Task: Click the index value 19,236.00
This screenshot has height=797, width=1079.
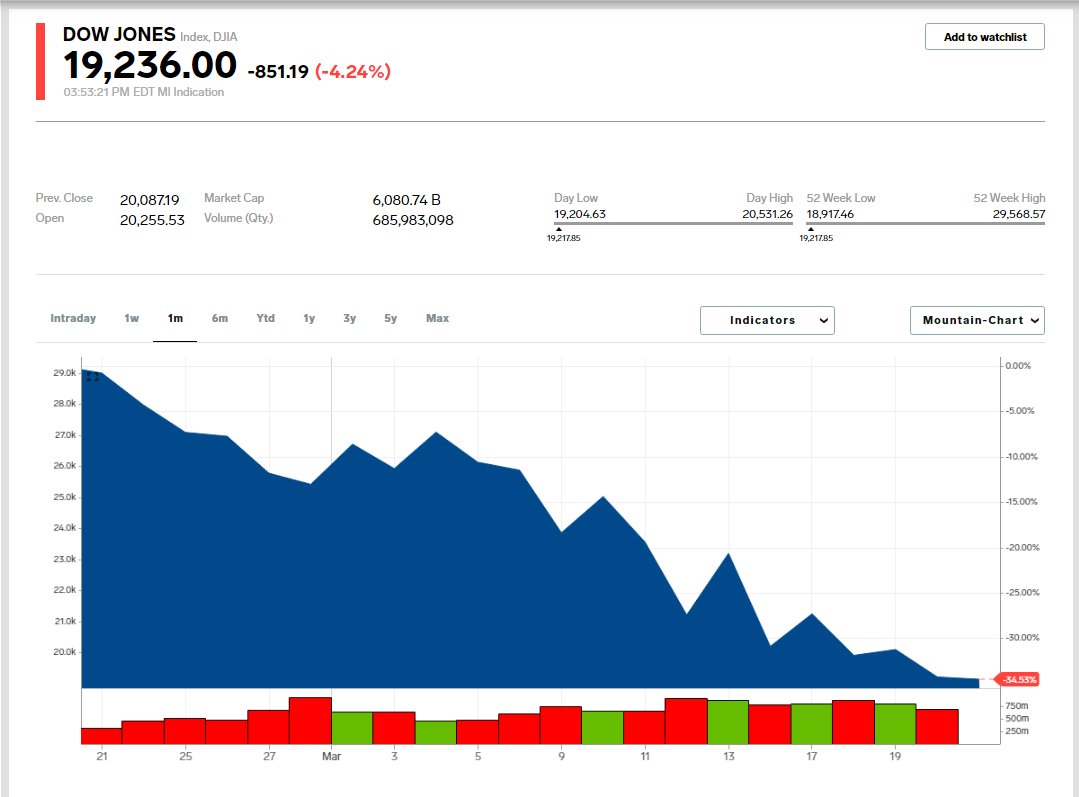Action: coord(150,65)
